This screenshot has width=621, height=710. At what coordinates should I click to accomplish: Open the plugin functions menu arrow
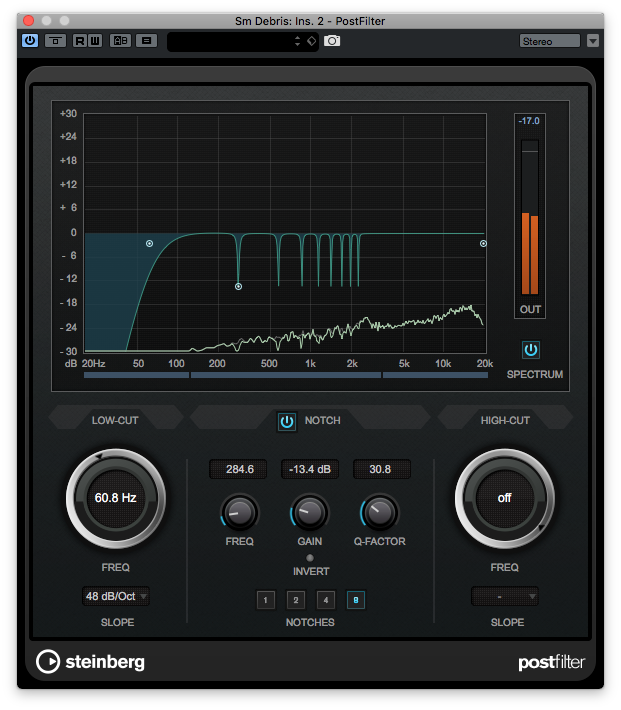click(x=593, y=41)
